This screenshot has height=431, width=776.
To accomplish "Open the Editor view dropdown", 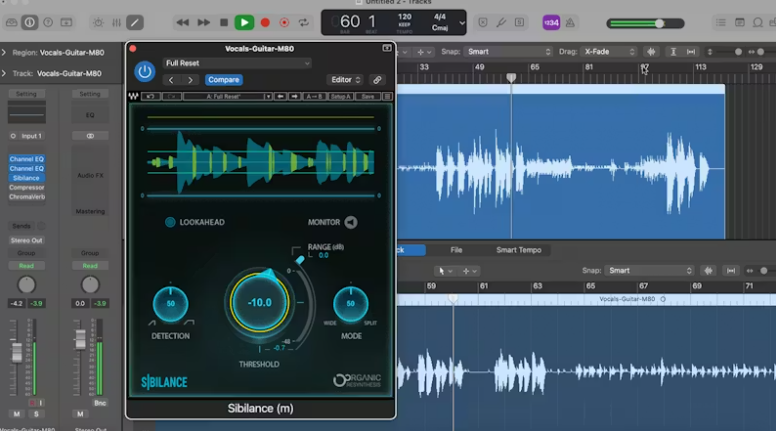I will (x=345, y=80).
